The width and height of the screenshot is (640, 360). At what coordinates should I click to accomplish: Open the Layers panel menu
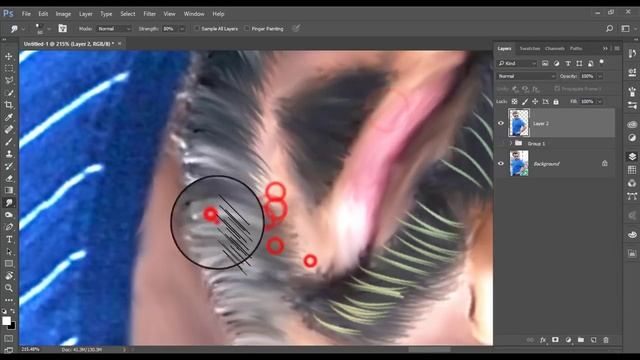pos(617,49)
